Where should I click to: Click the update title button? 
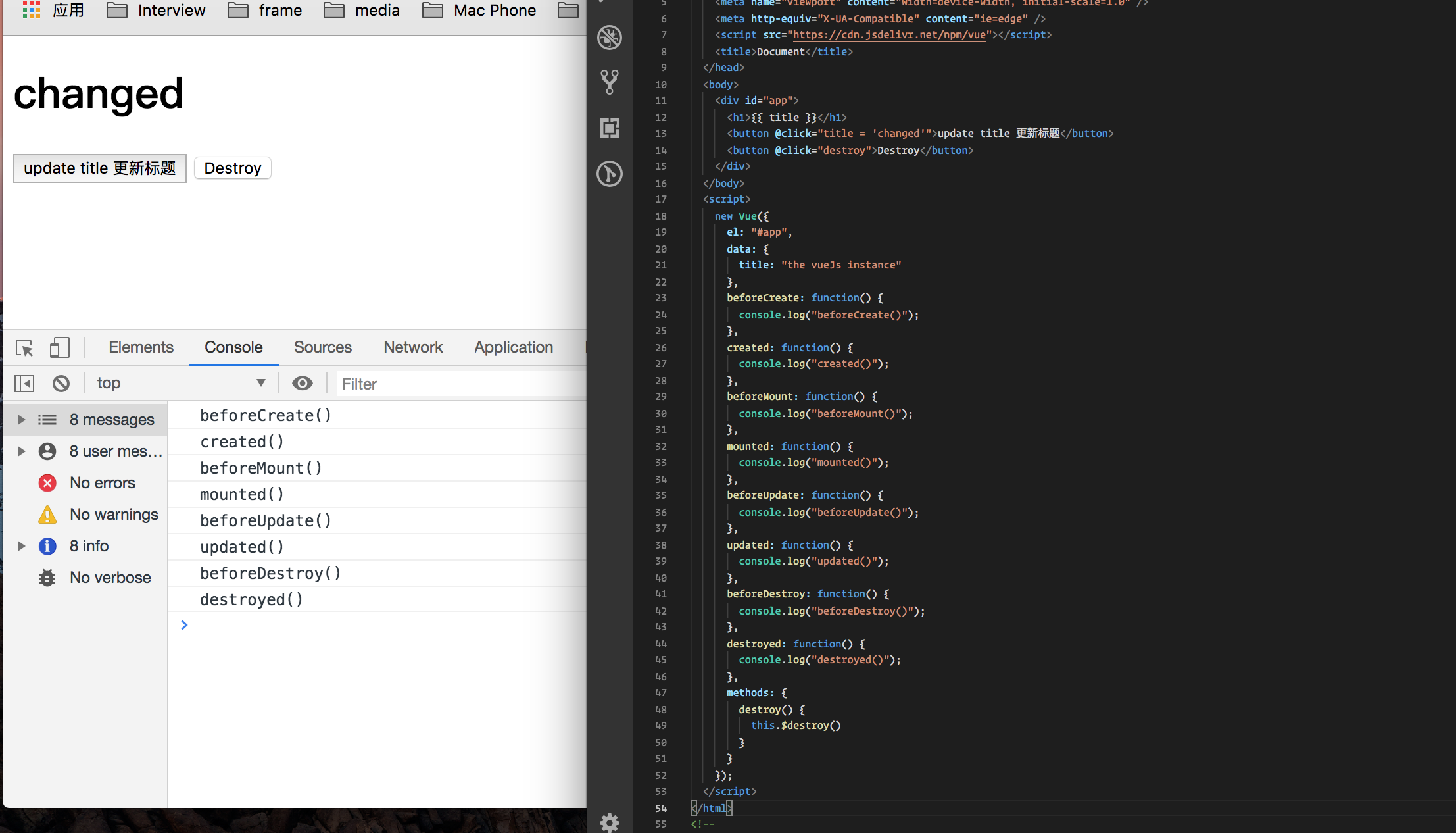pos(100,168)
